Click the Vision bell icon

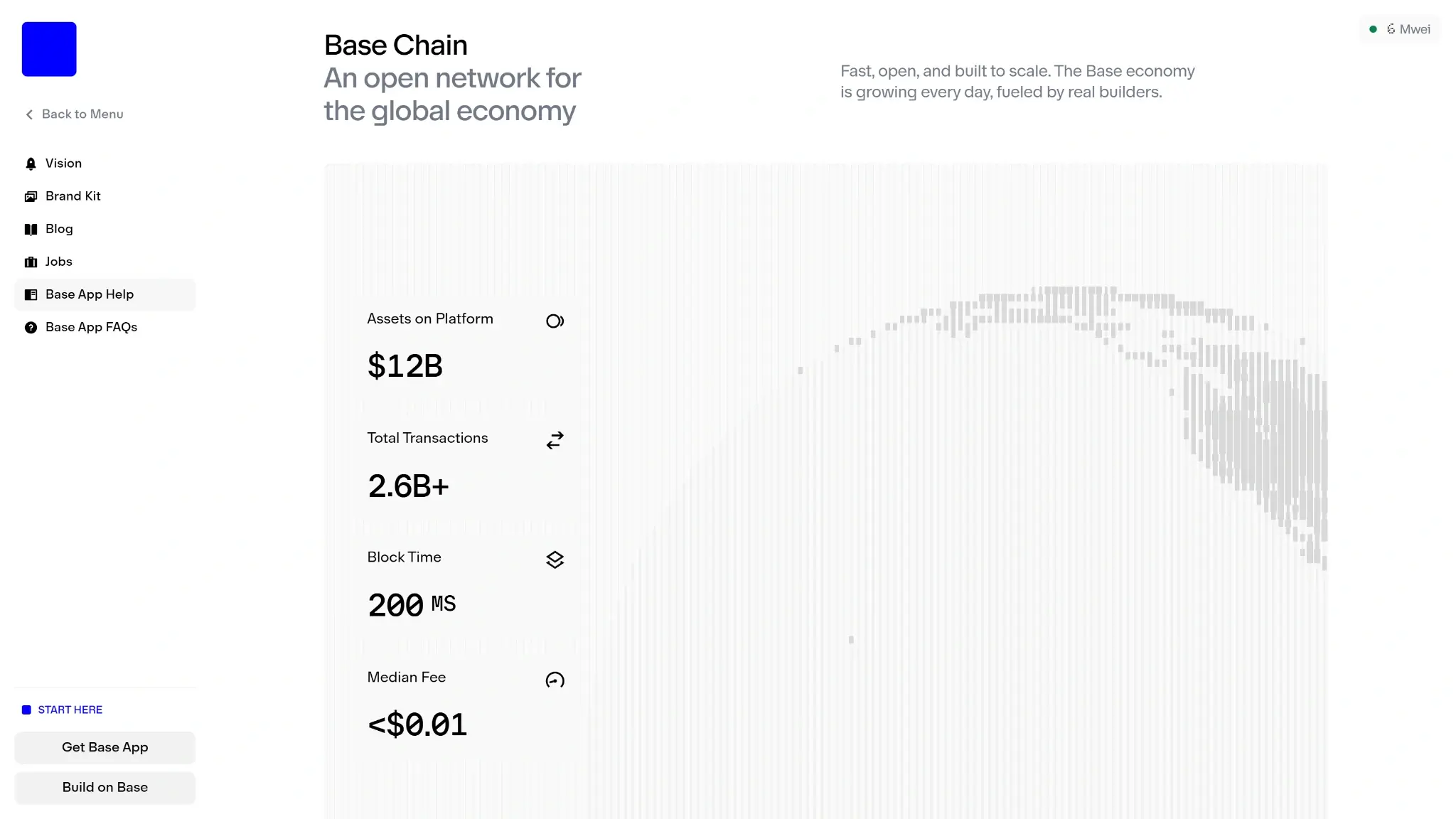31,164
